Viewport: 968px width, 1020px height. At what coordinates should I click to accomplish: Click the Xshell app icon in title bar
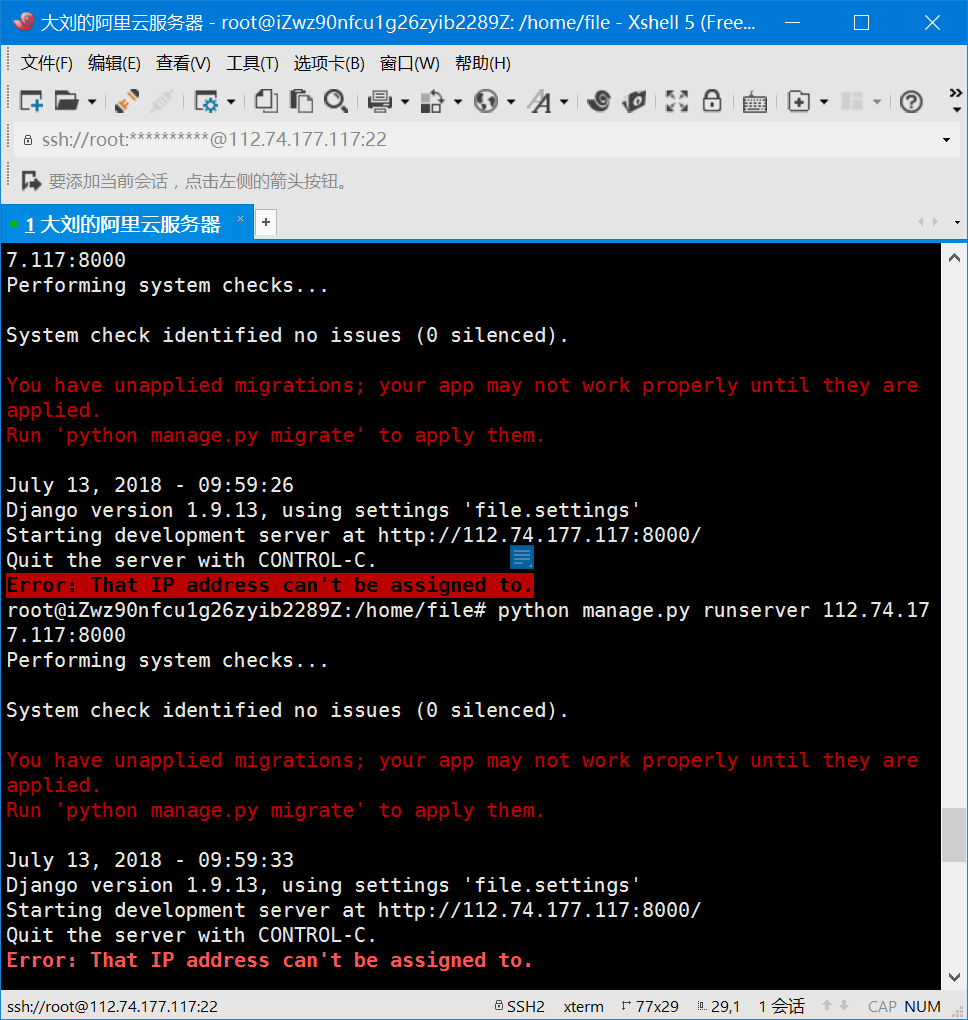pos(24,21)
